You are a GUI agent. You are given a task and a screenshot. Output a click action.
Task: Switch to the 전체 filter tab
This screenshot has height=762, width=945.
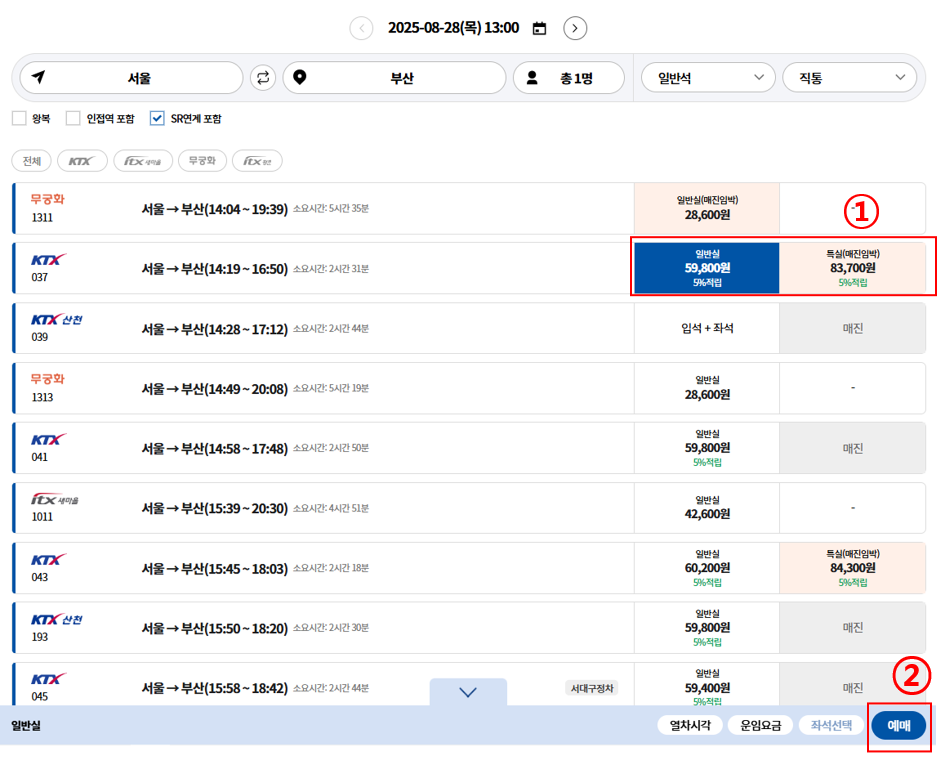(31, 160)
